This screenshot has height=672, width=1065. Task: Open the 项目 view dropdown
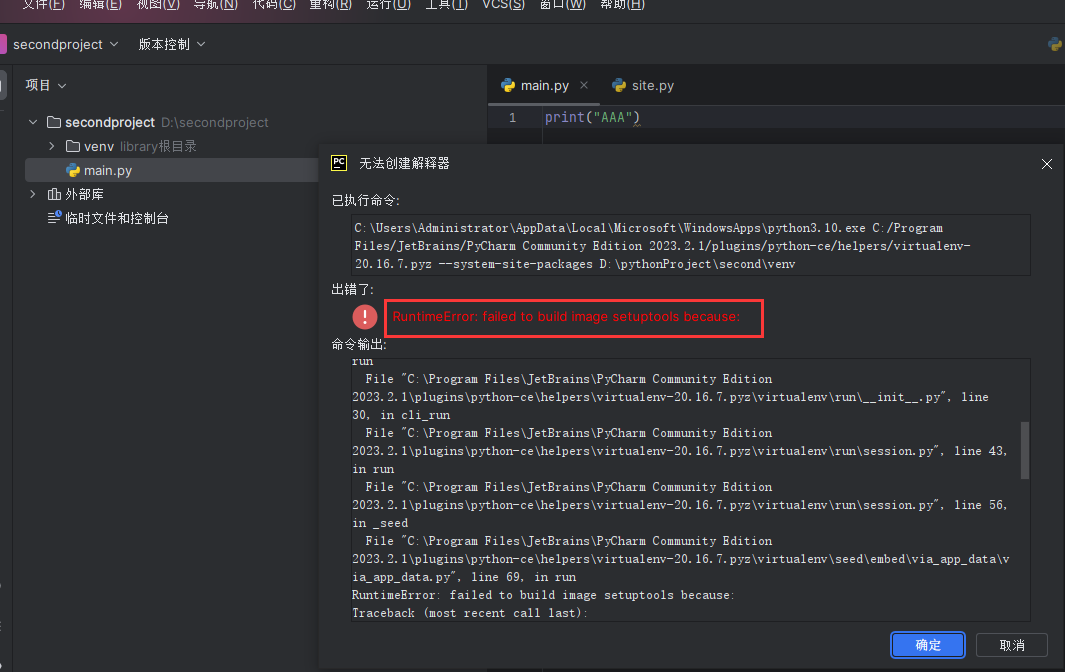(x=46, y=85)
